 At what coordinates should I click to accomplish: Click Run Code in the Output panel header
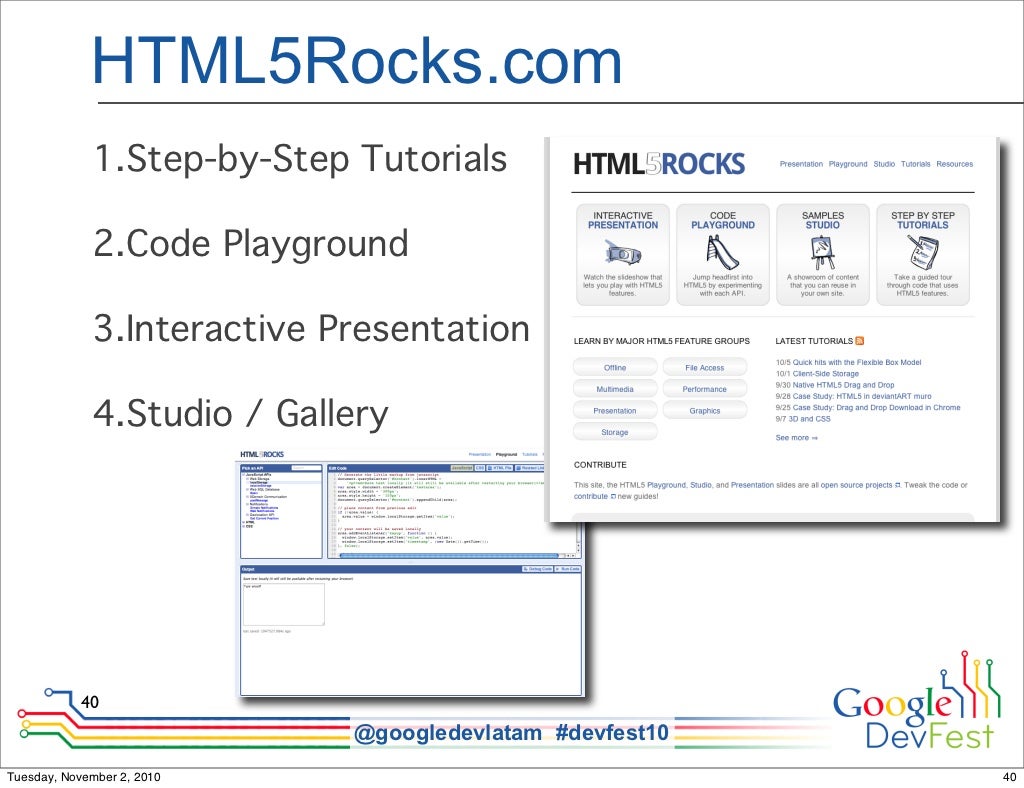(x=568, y=569)
